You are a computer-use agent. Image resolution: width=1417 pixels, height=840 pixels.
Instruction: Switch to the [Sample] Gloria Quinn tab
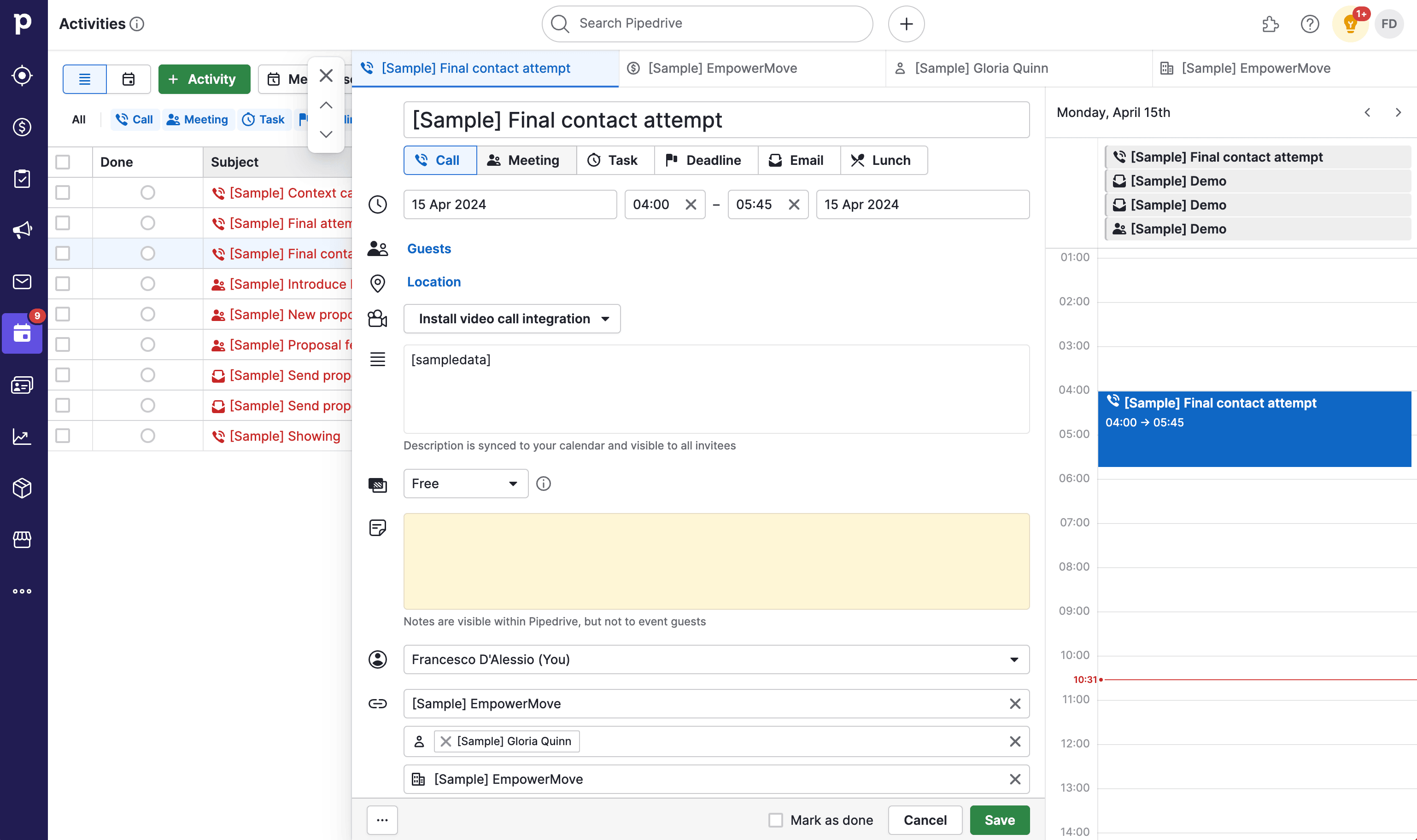pyautogui.click(x=981, y=68)
